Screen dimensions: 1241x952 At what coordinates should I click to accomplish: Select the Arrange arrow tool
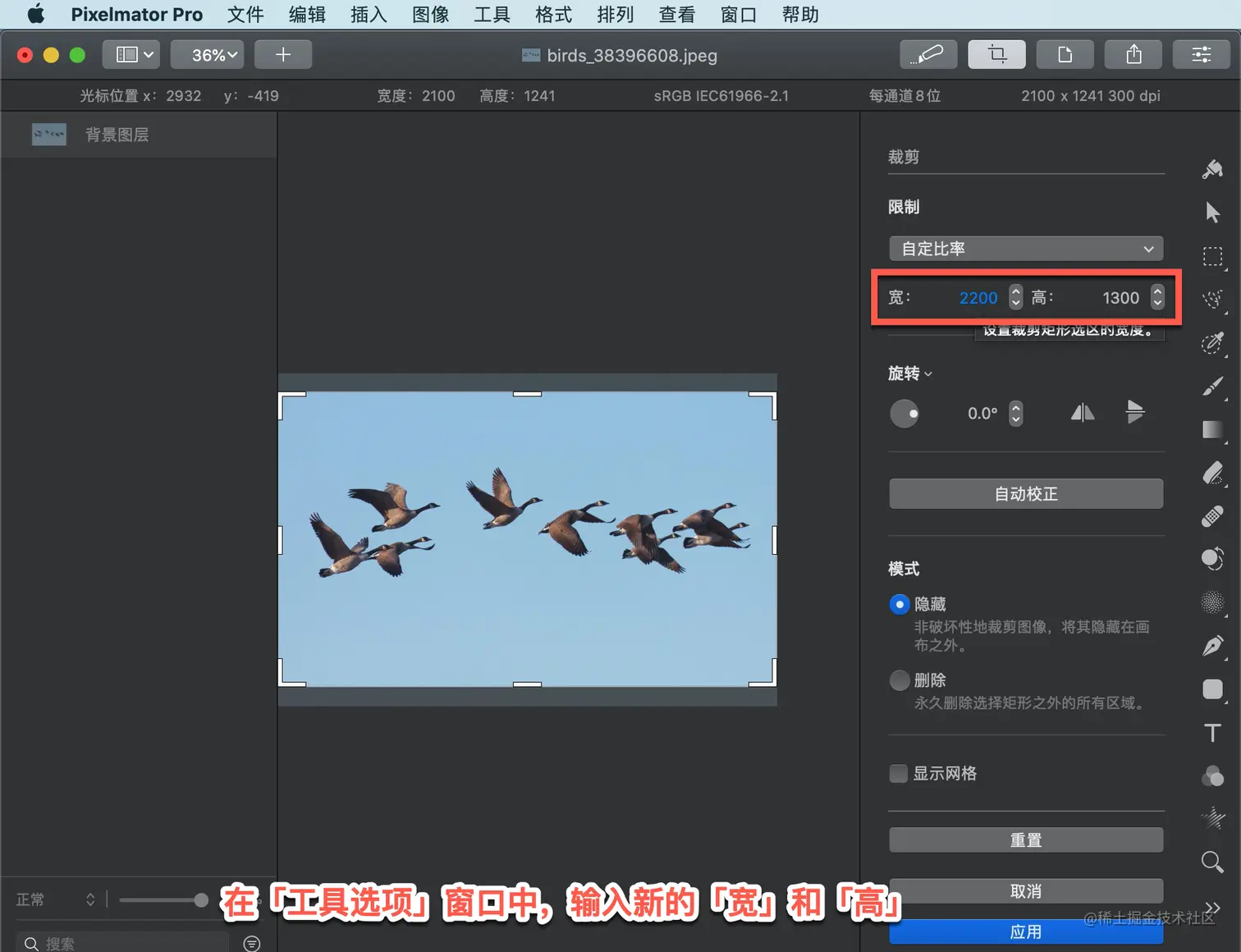point(1212,213)
